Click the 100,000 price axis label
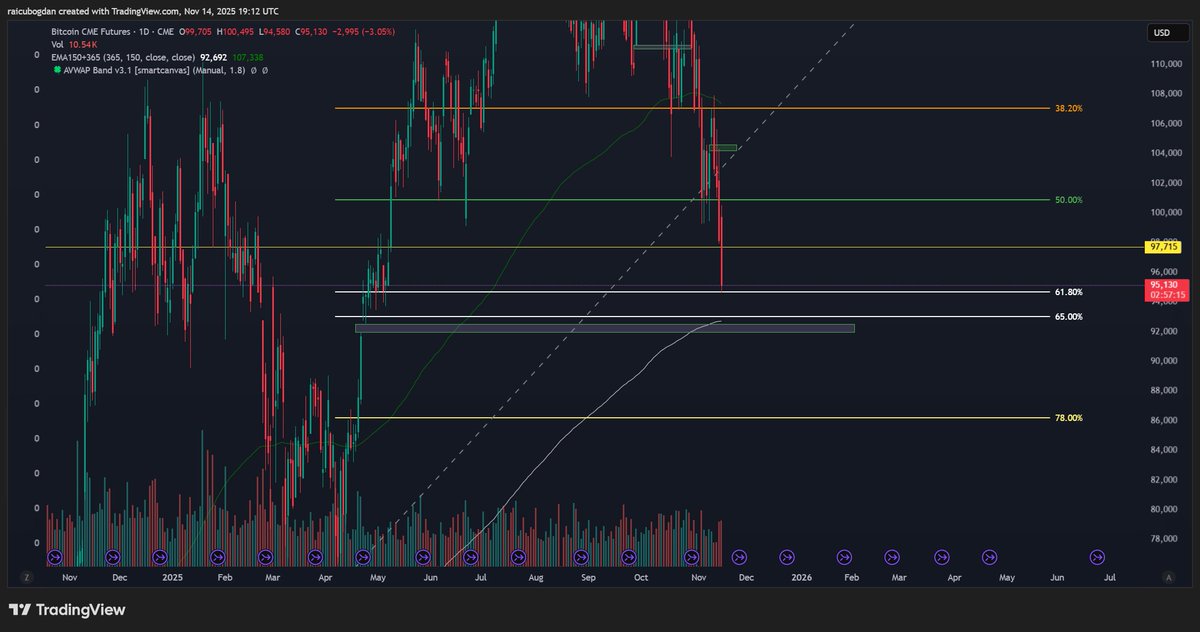 click(x=1167, y=213)
